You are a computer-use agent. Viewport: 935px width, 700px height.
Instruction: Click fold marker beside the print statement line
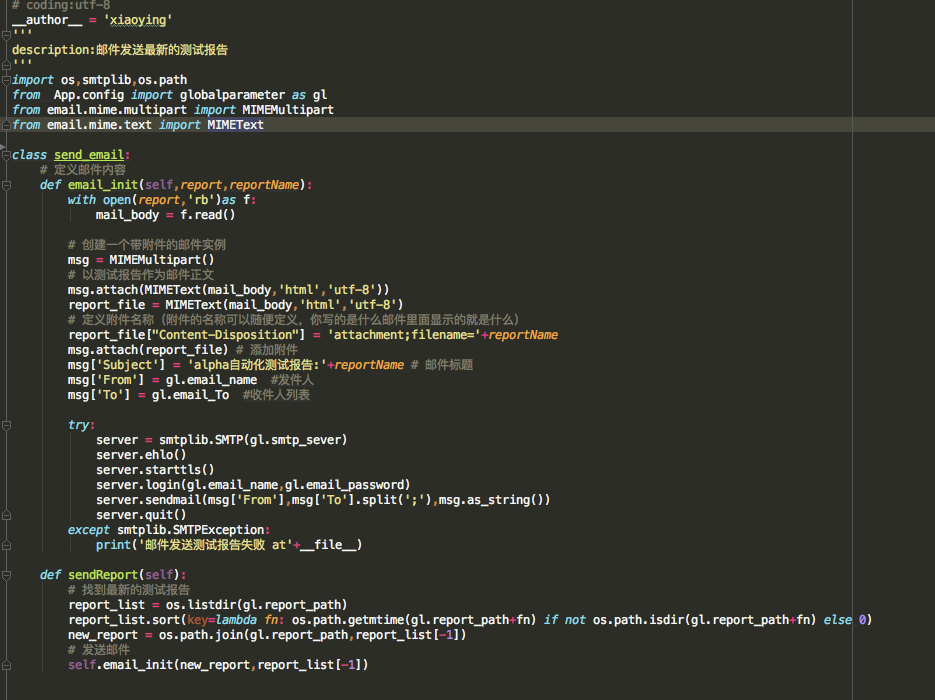click(x=6, y=545)
